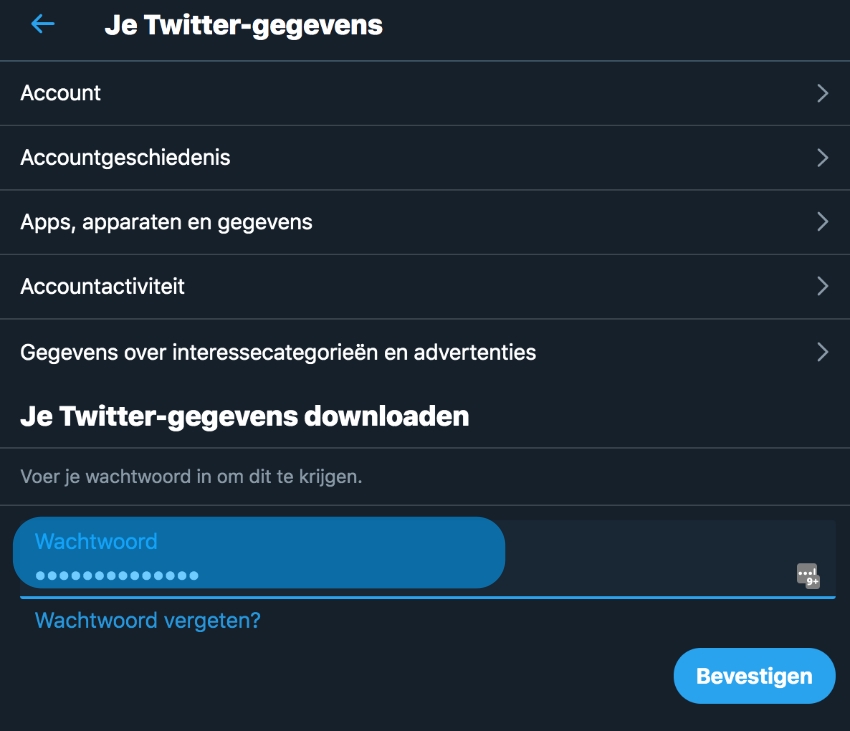This screenshot has width=850, height=731.
Task: Select the Accountgeschiedenis entry
Action: pyautogui.click(x=125, y=158)
